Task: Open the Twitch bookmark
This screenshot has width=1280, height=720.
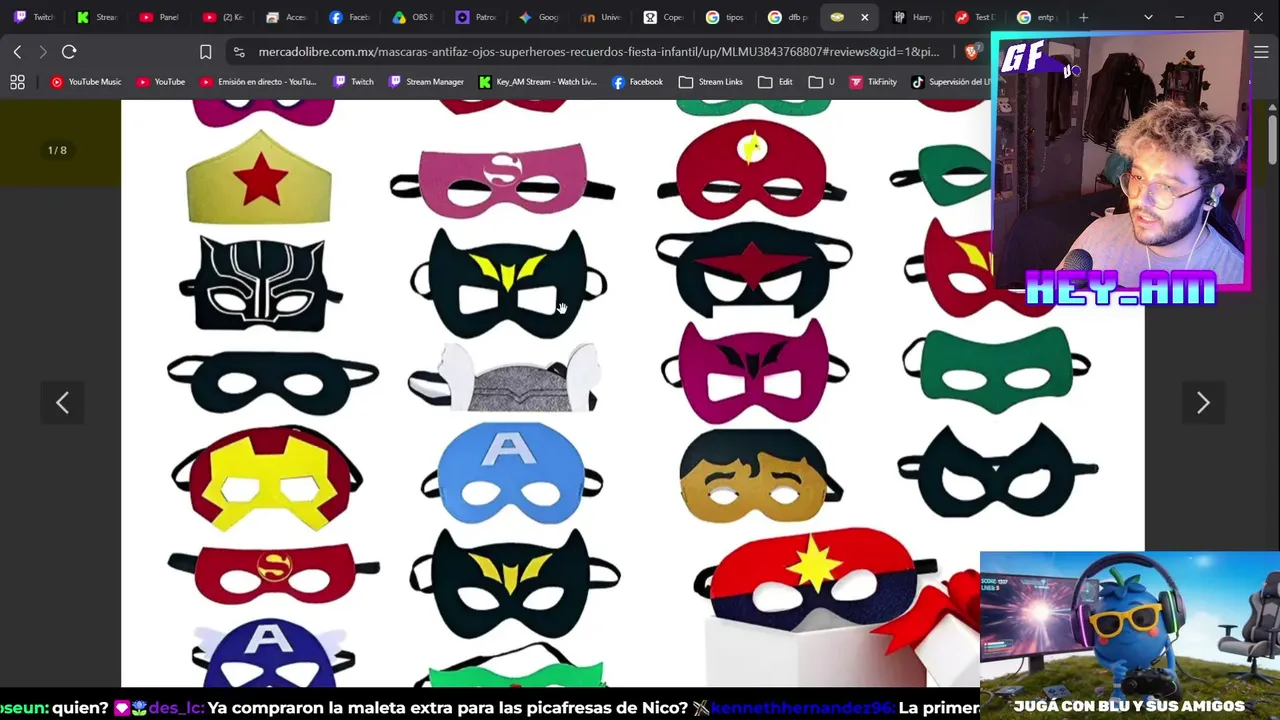Action: [x=354, y=82]
